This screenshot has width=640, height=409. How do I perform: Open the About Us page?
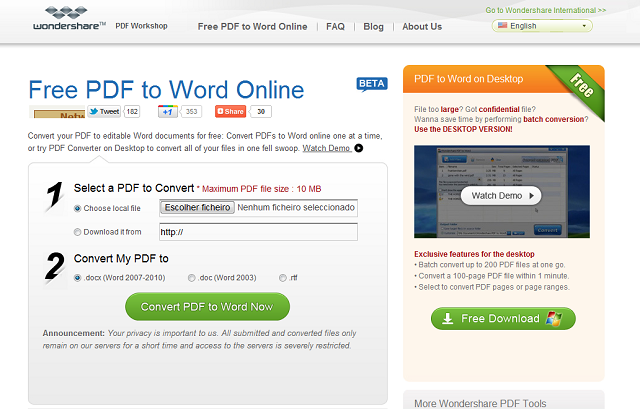click(421, 26)
